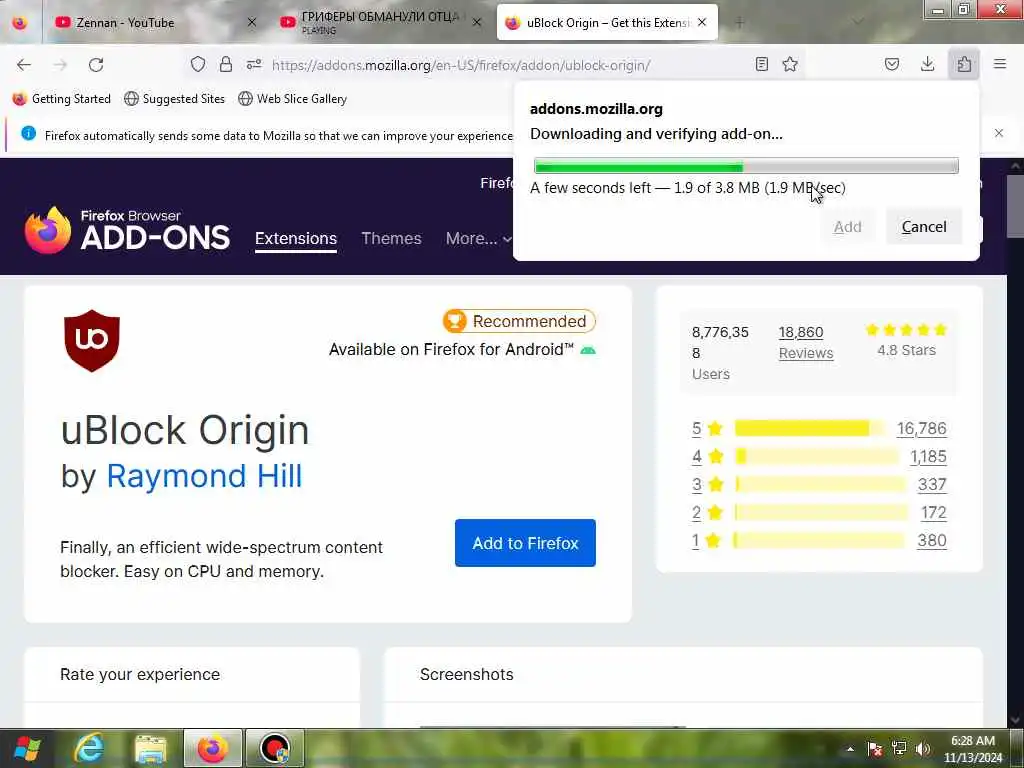The height and width of the screenshot is (768, 1024).
Task: Open Raymond Hill author page
Action: pos(204,475)
